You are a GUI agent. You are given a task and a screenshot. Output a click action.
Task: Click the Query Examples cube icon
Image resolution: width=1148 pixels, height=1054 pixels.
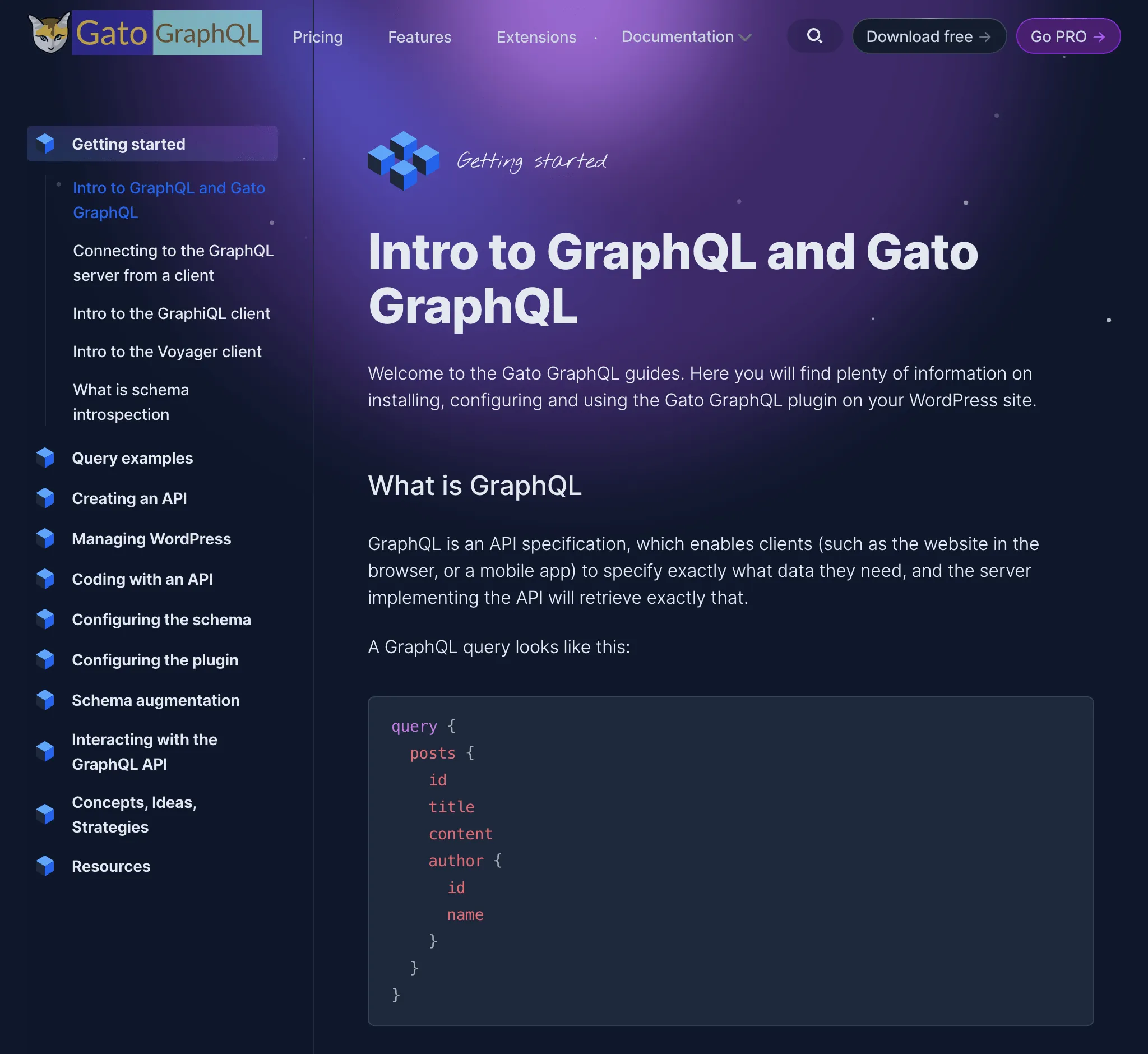click(x=46, y=457)
